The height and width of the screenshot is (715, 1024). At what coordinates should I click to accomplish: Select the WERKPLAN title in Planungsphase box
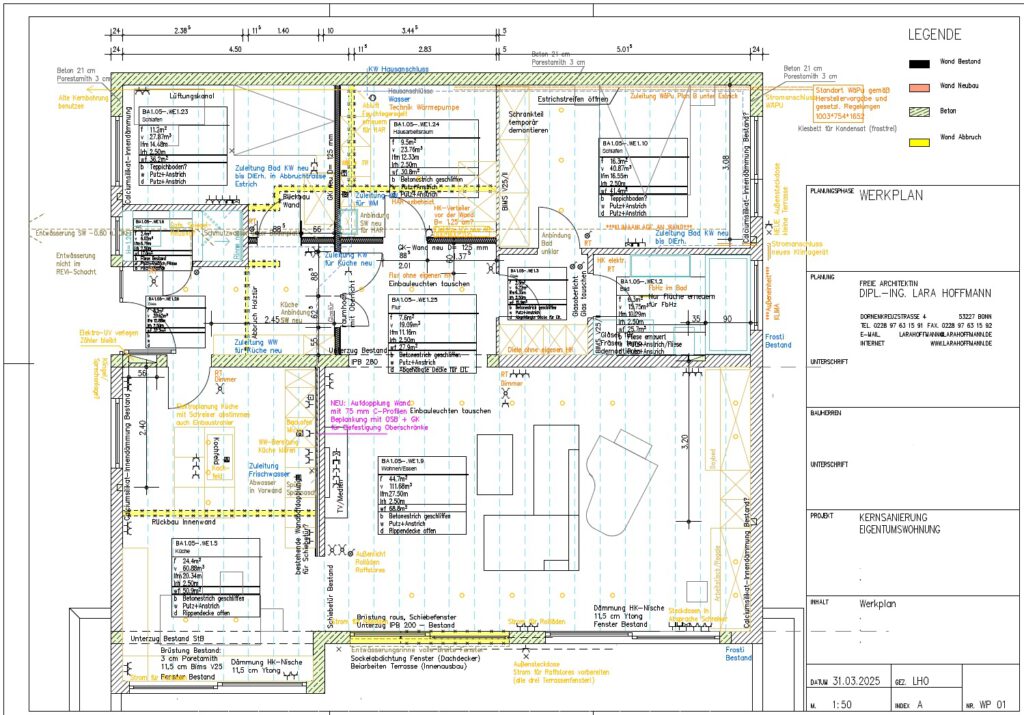[892, 198]
